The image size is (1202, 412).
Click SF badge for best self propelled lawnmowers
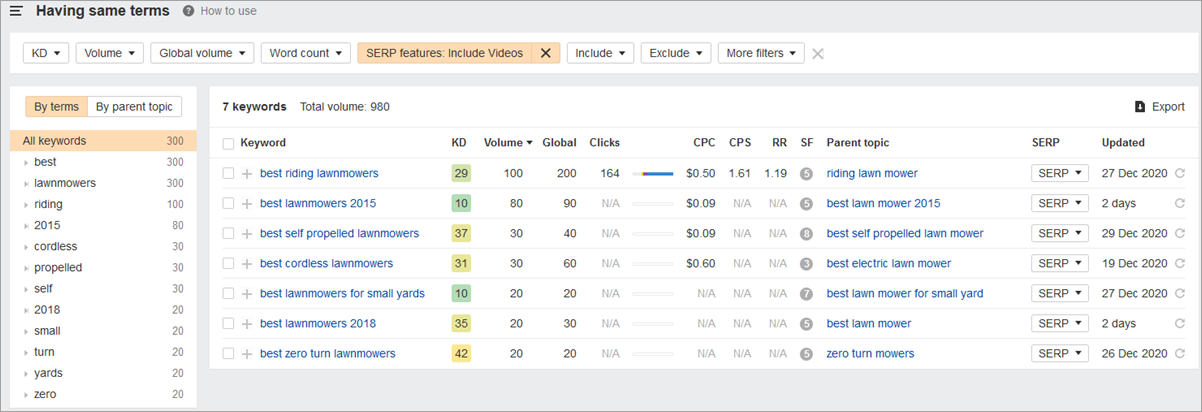(806, 234)
